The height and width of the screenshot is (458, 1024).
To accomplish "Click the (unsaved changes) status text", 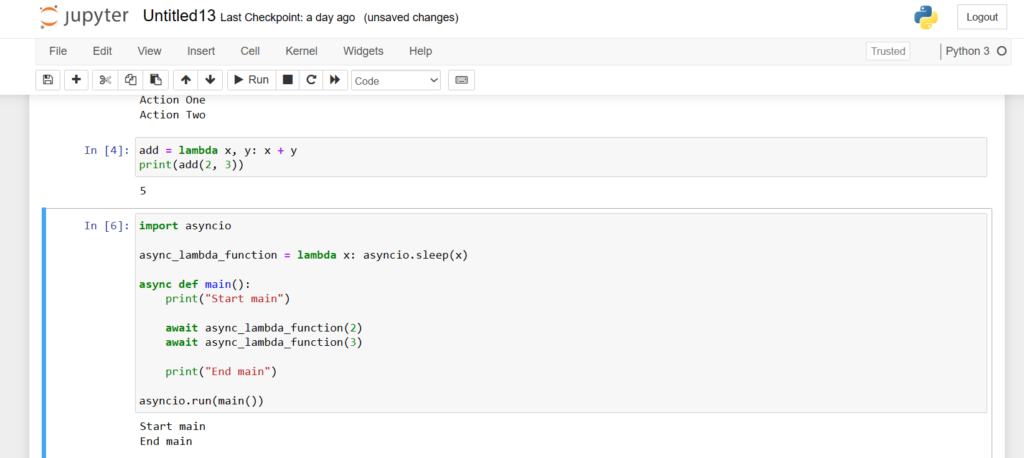I will point(411,18).
